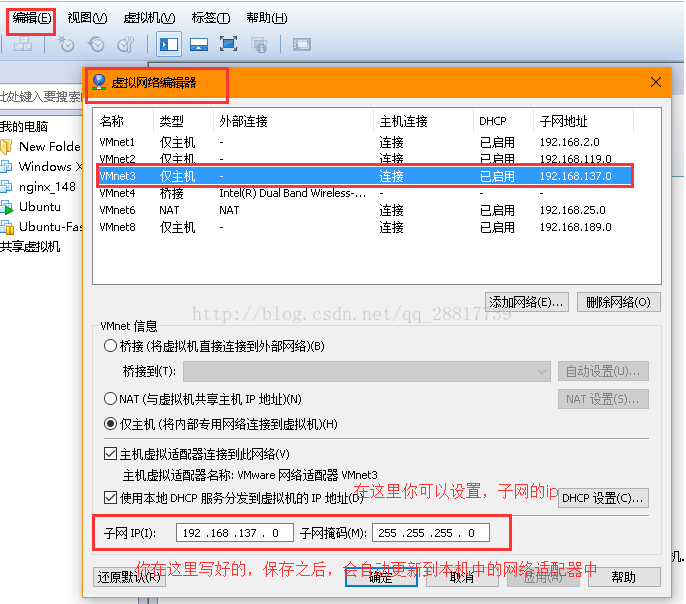Select the VMnet4 bridged network row
Viewport: 686px width, 604px height.
point(365,193)
